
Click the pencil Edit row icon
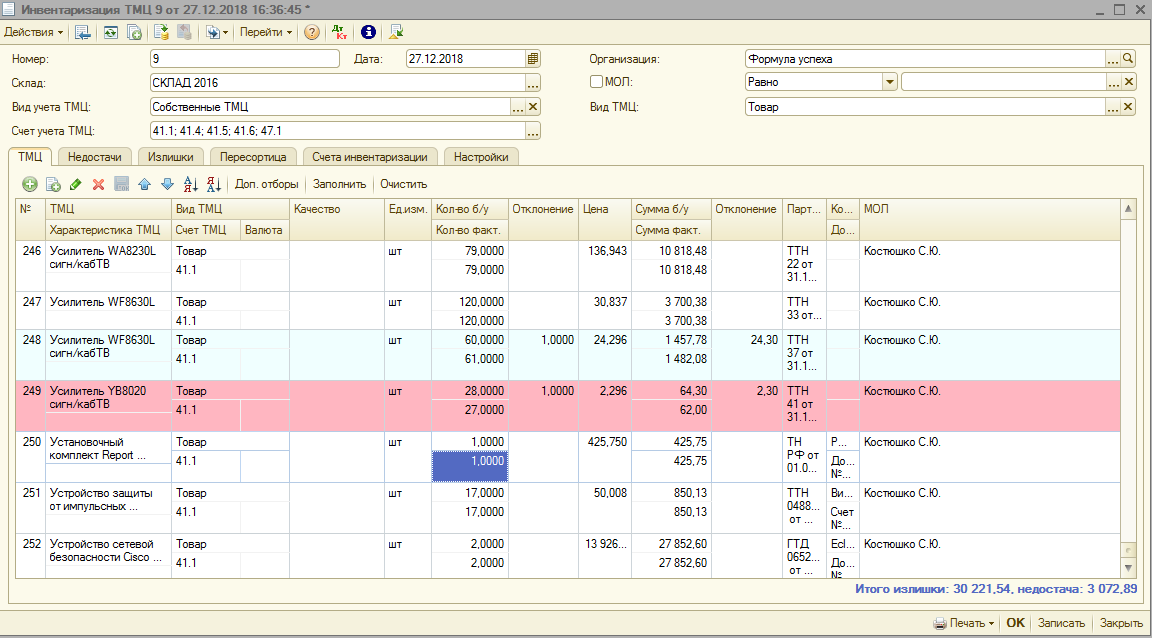pos(76,184)
